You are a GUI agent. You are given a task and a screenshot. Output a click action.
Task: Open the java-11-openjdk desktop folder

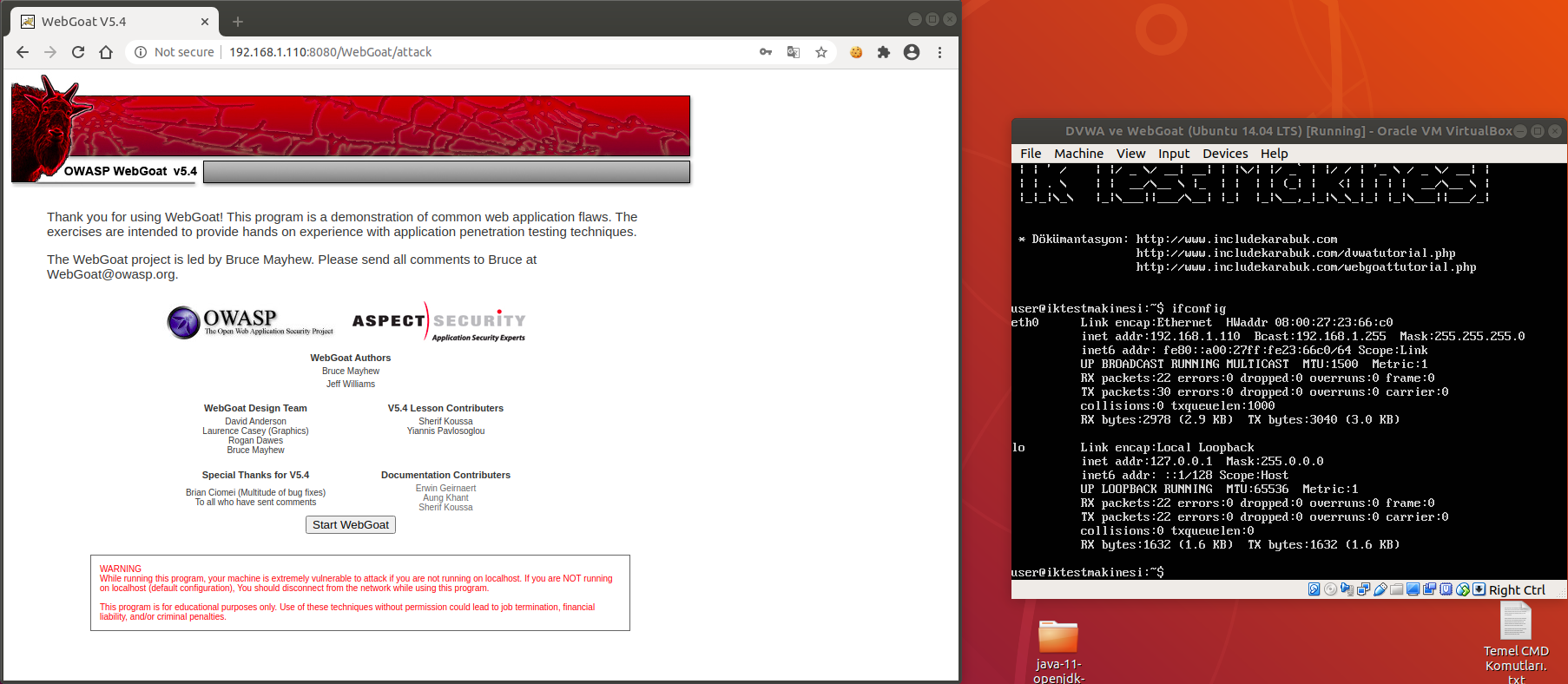pyautogui.click(x=1058, y=650)
